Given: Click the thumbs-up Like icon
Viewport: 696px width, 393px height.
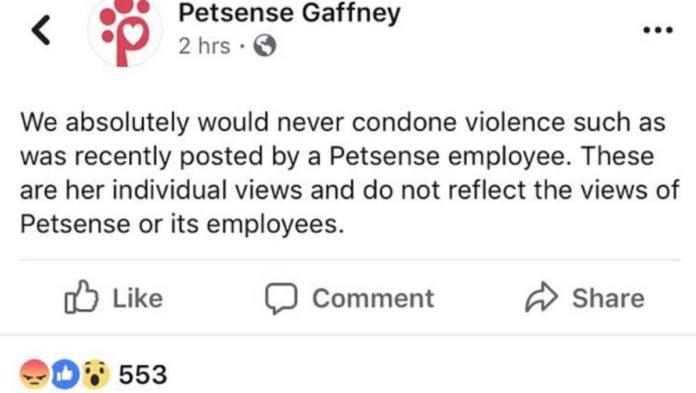Looking at the screenshot, I should (x=81, y=297).
